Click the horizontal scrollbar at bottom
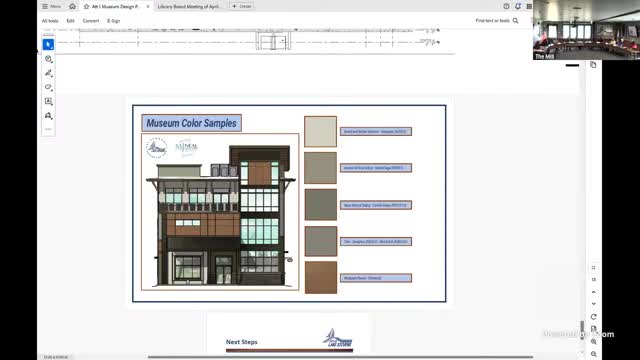The height and width of the screenshot is (360, 640). coord(340,357)
